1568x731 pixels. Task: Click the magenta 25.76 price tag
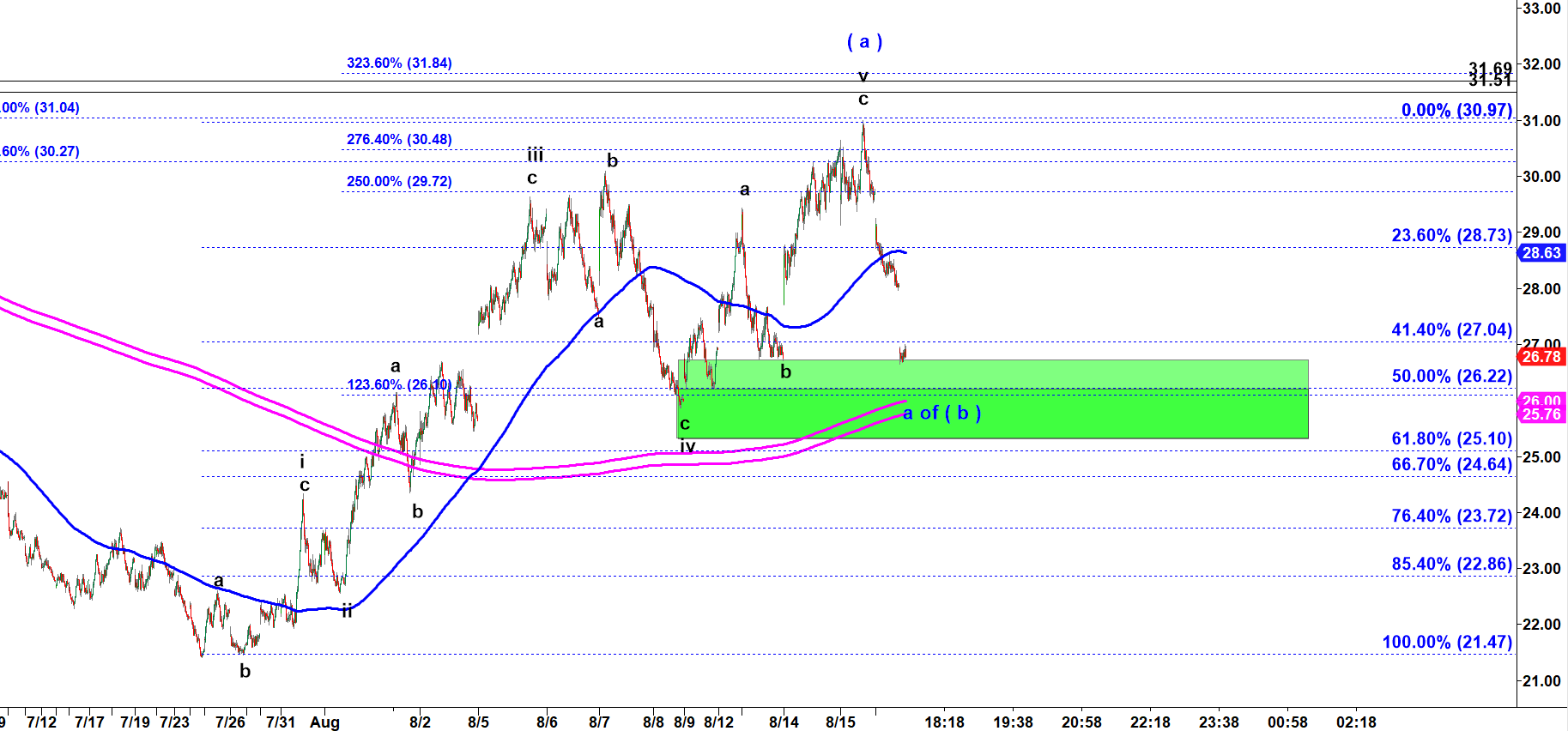[1541, 414]
